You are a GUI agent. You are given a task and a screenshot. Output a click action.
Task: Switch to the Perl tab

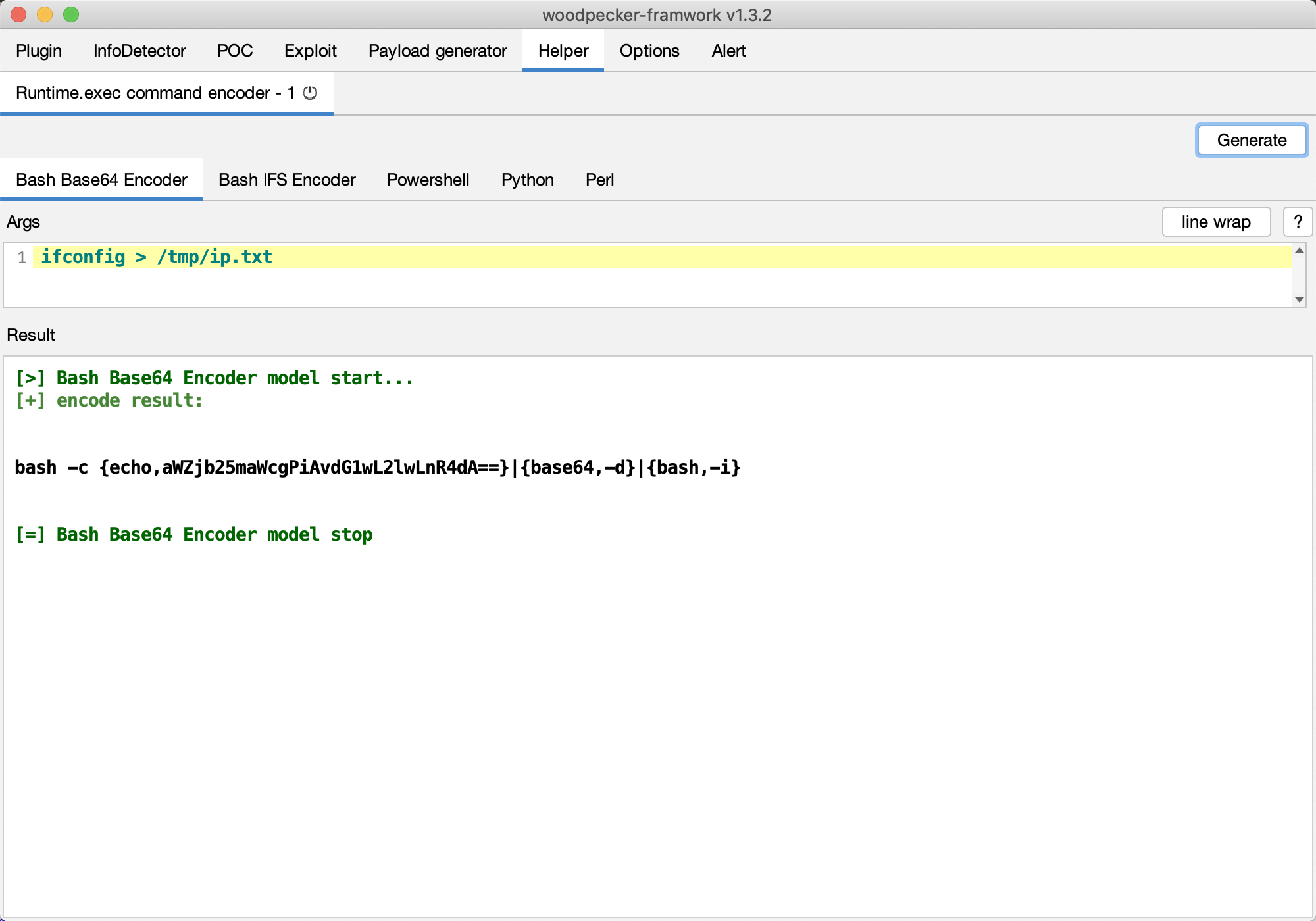[x=599, y=180]
